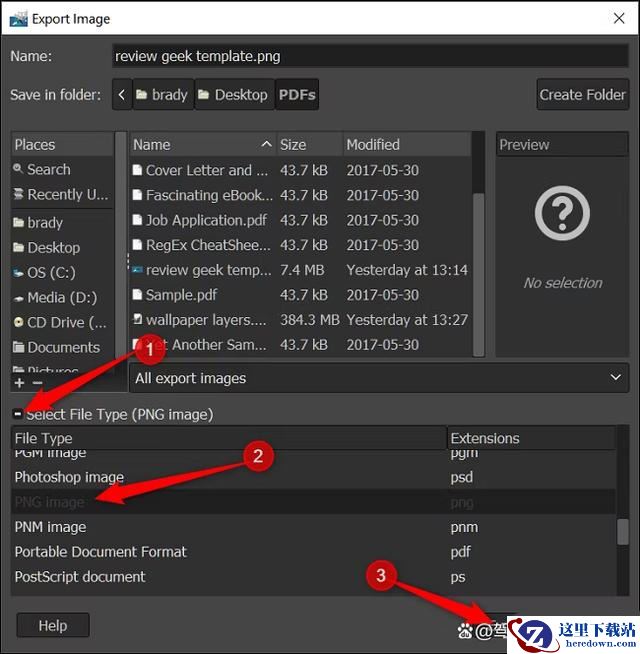Click the icon beside wallpaper layers
Screen dimensions: 640x654
pyautogui.click(x=137, y=319)
